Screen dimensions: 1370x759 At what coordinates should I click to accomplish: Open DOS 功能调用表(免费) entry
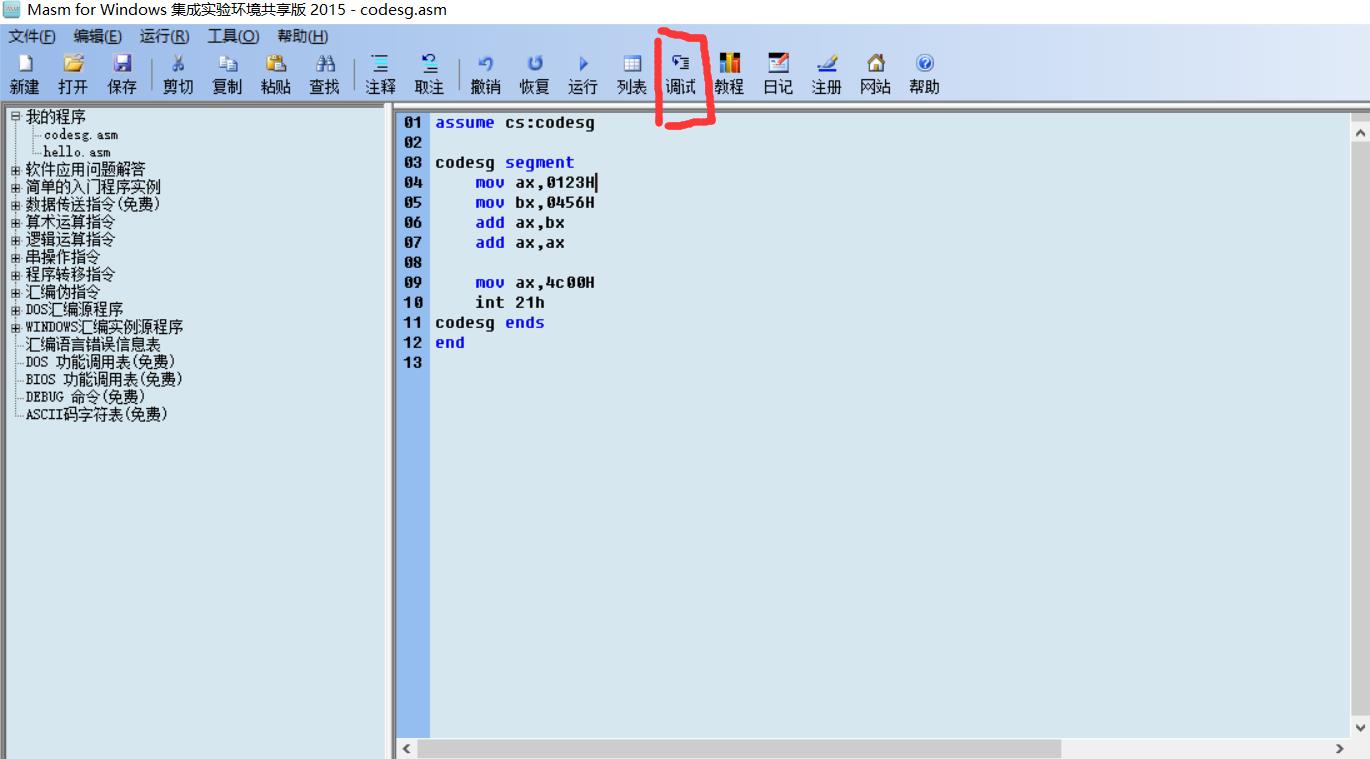pyautogui.click(x=100, y=362)
